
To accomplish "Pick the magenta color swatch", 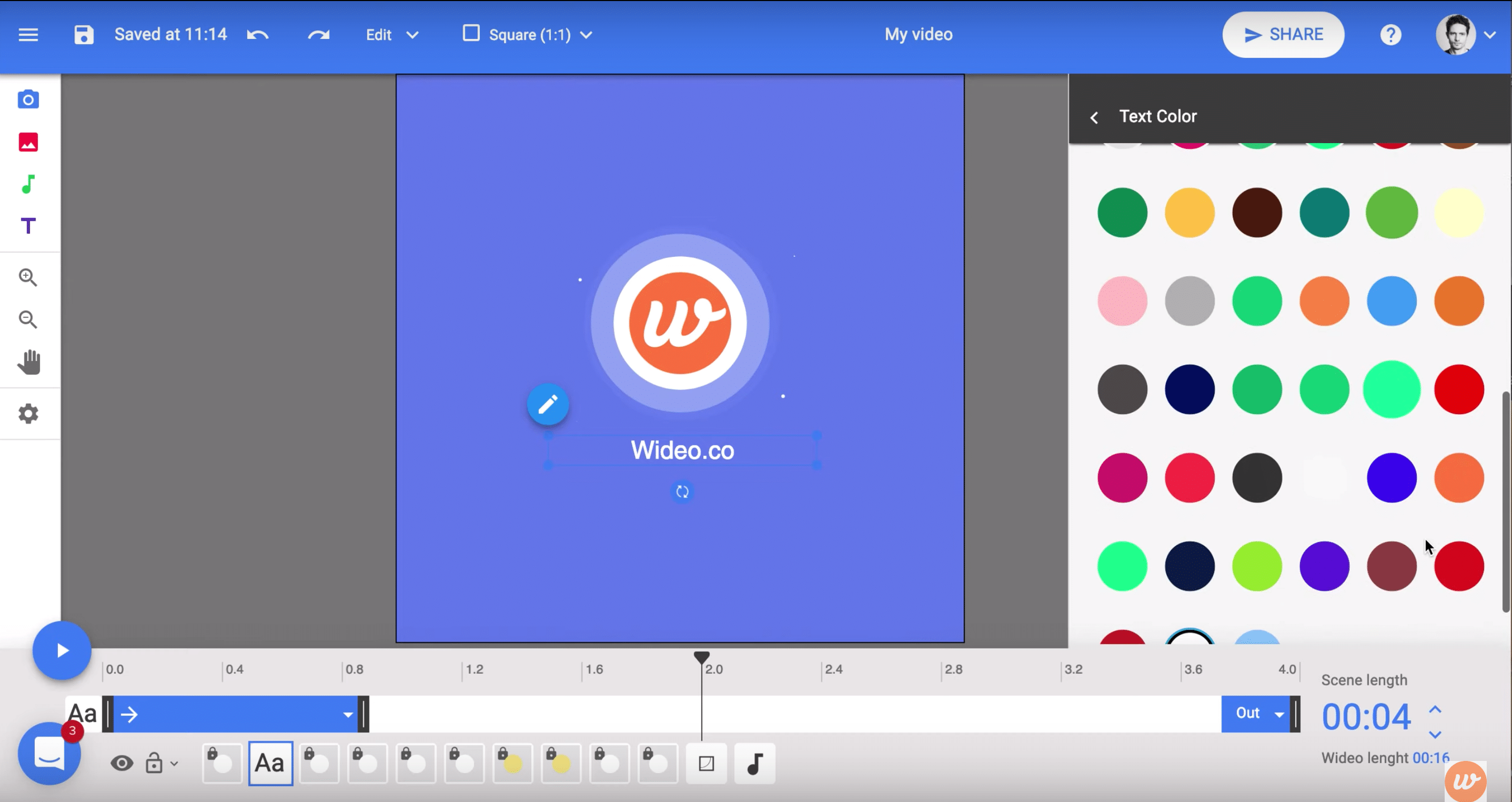I will pos(1122,478).
